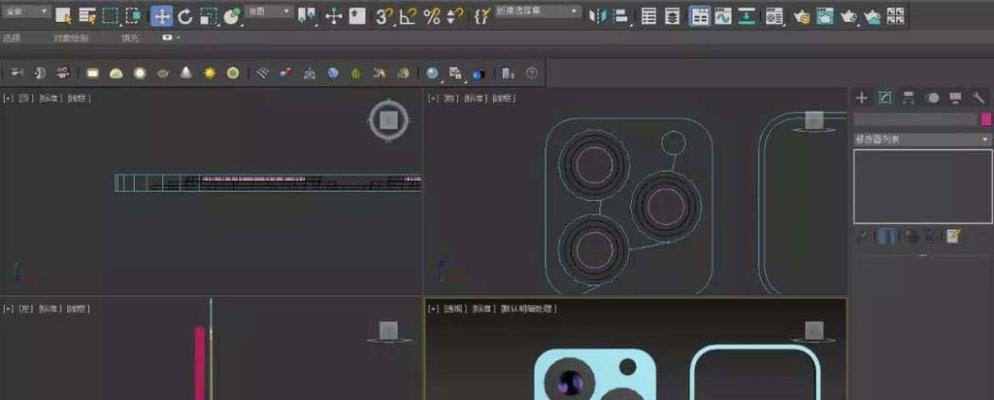
Task: Click cone spotlight icon in toolbar
Action: [186, 73]
